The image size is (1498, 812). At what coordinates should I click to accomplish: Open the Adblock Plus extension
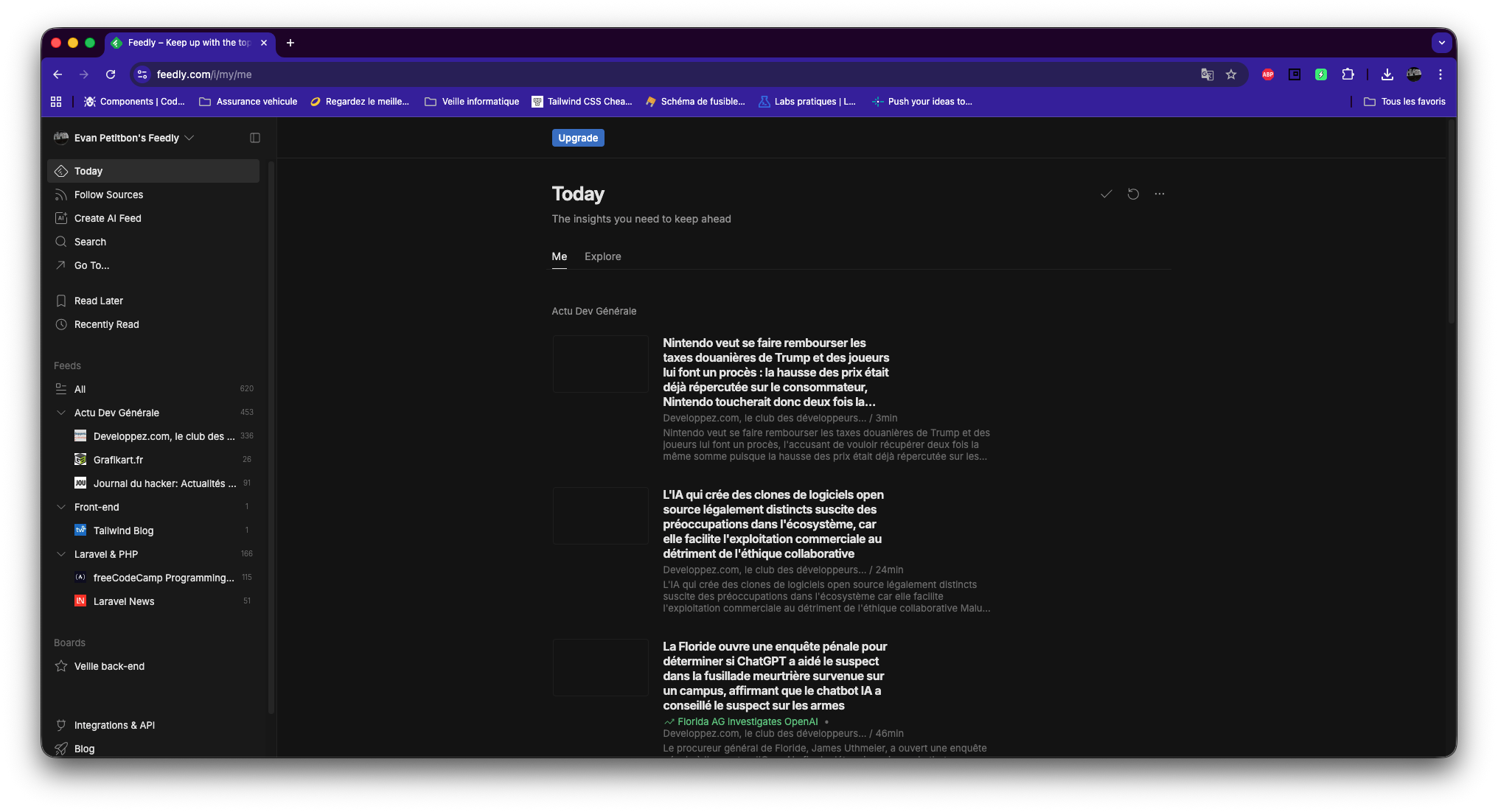click(1268, 74)
